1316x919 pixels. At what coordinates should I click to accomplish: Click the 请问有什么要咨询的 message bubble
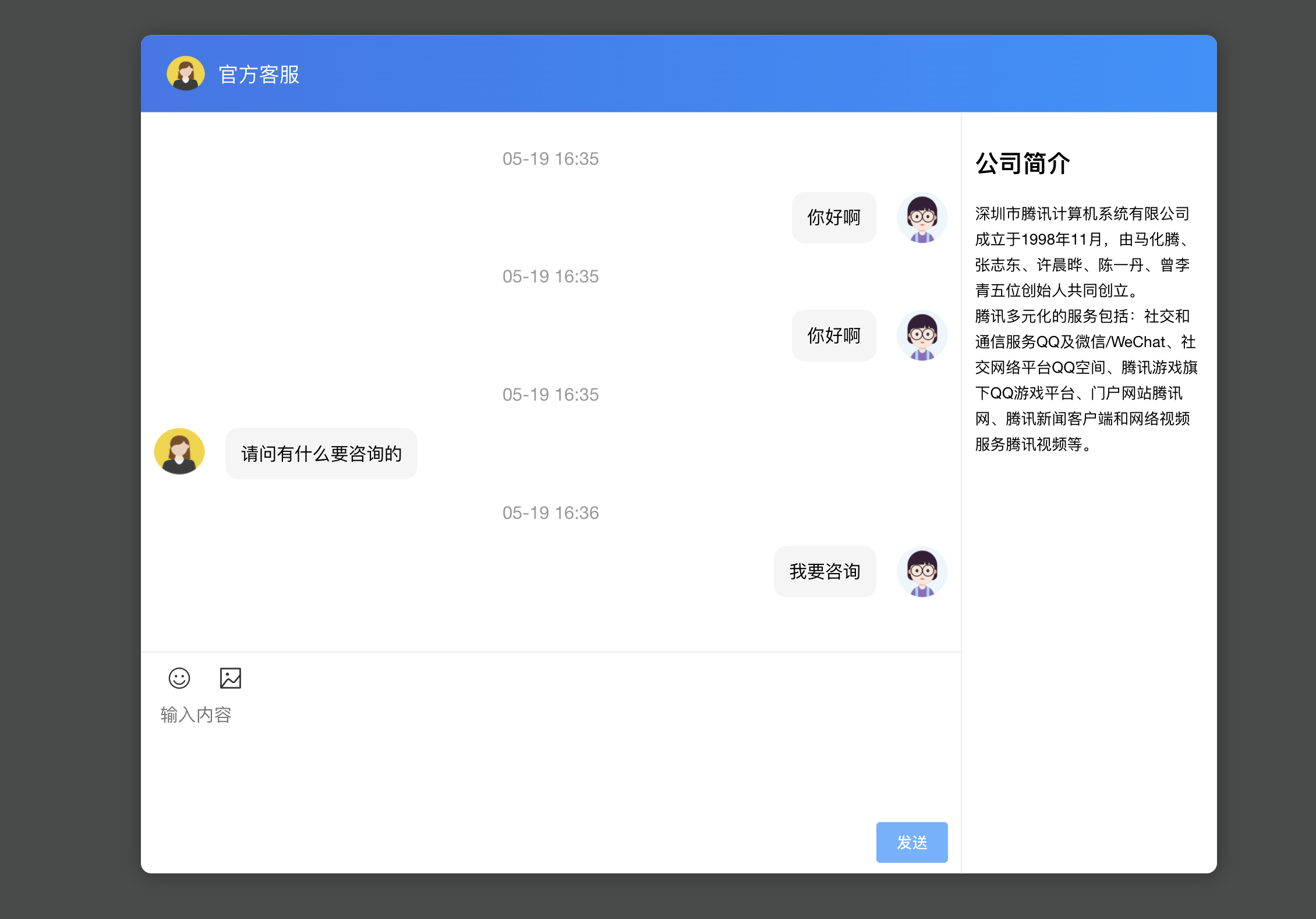pos(321,454)
